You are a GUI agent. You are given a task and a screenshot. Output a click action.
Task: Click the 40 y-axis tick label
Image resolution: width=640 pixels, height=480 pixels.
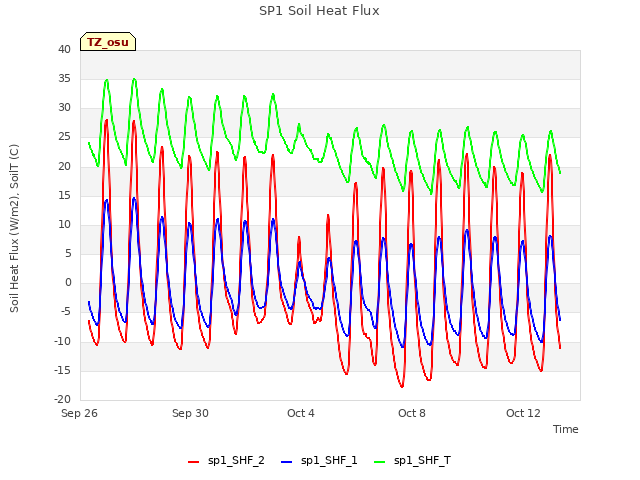(x=64, y=49)
